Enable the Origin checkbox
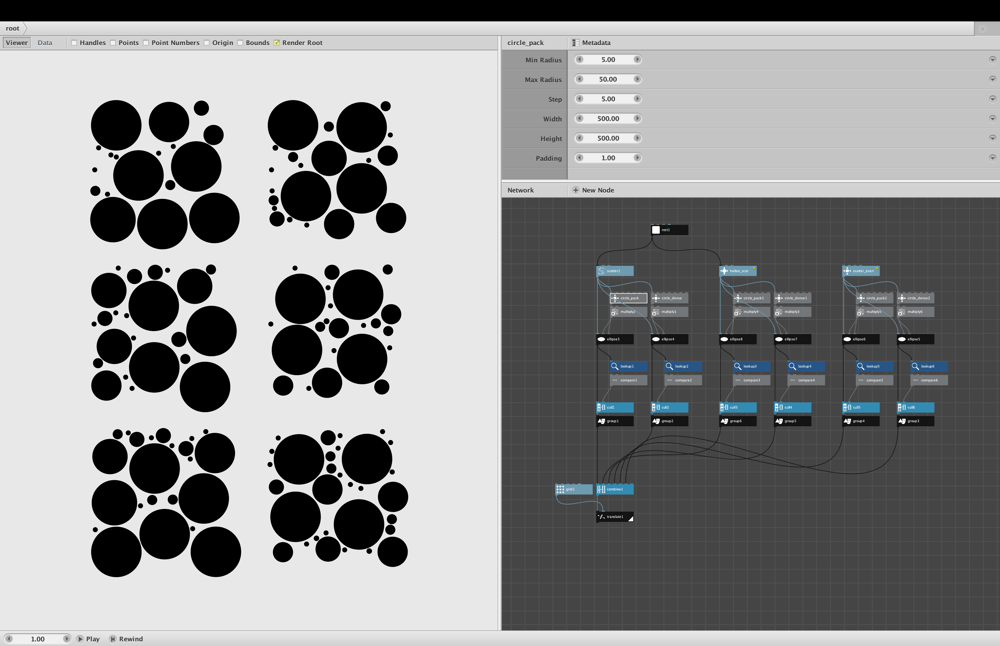 [207, 43]
